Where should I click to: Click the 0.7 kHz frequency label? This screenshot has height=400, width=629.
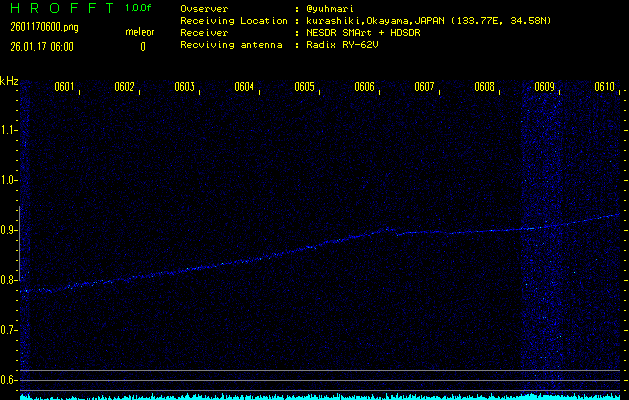(x=9, y=330)
